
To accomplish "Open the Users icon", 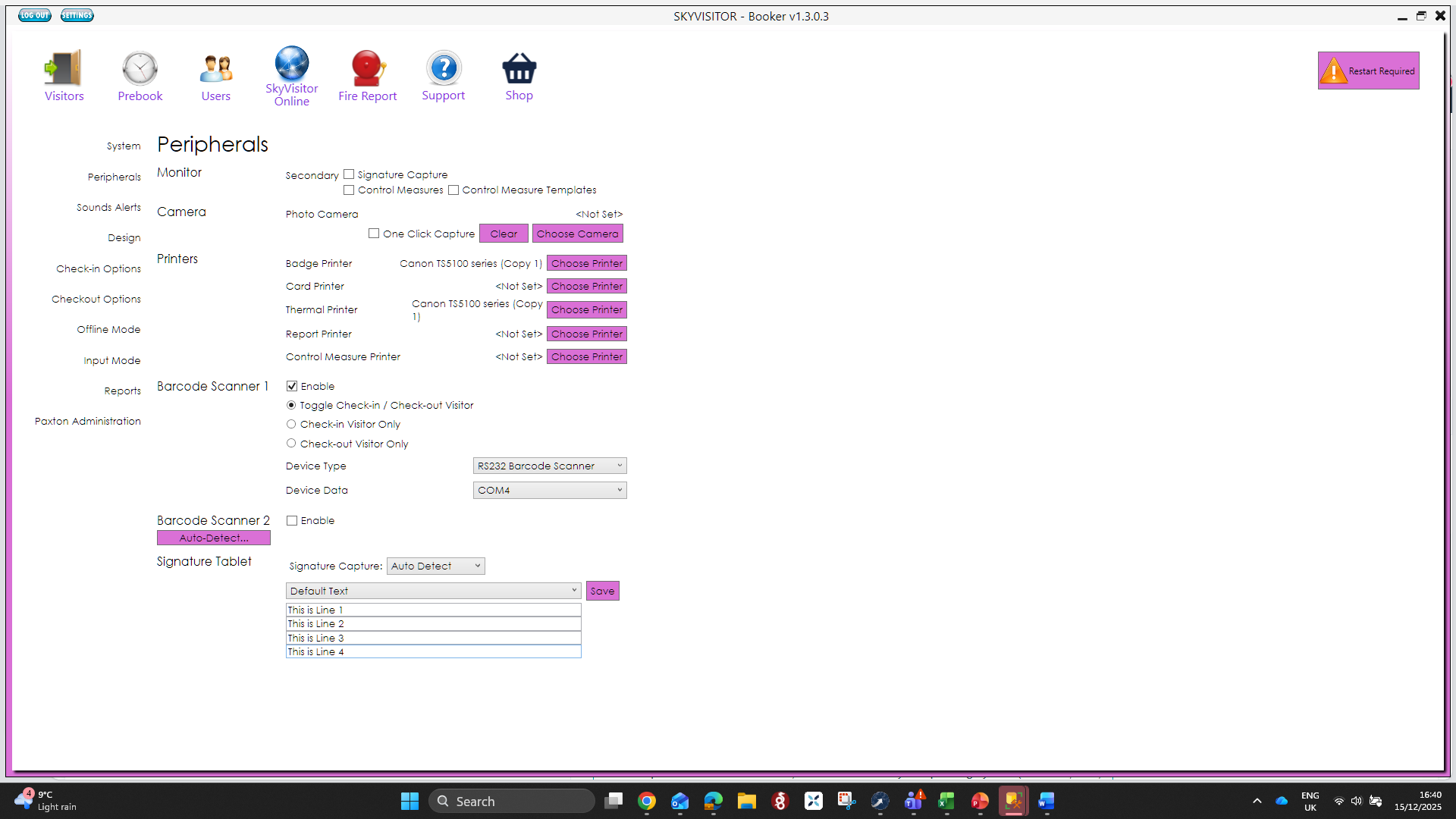I will tap(215, 69).
